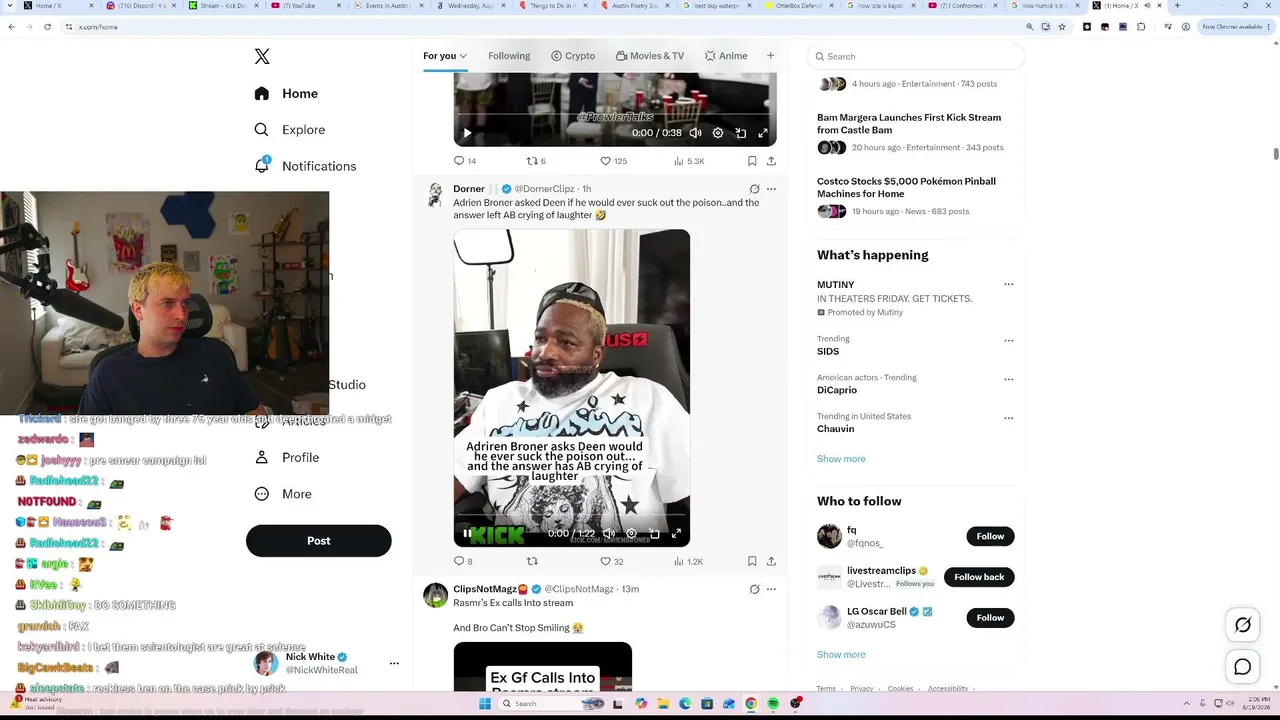Viewport: 1280px width, 720px height.
Task: Like the post with 125 likes
Action: (x=613, y=161)
